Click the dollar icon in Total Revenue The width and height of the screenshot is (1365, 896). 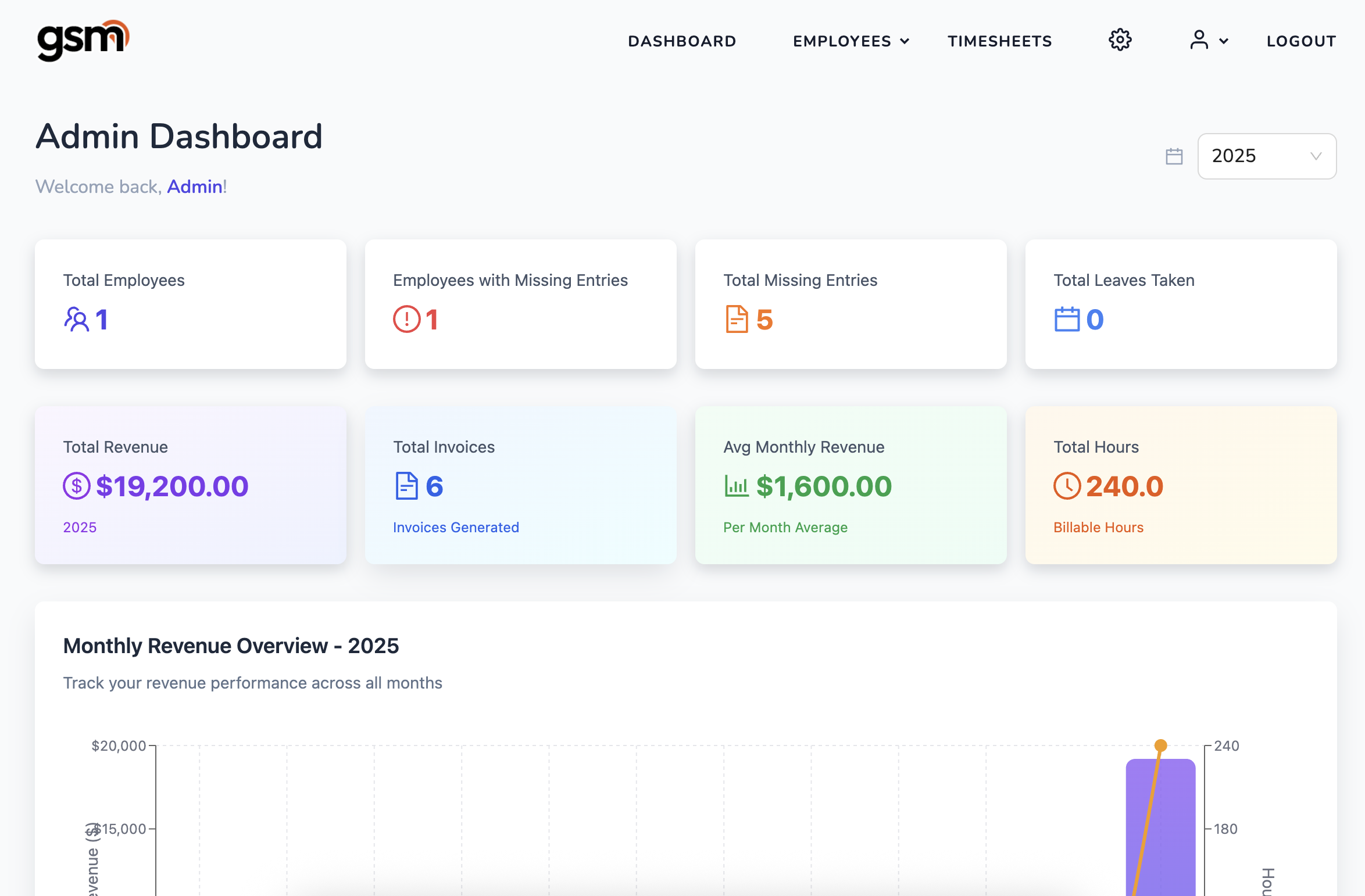pos(76,486)
